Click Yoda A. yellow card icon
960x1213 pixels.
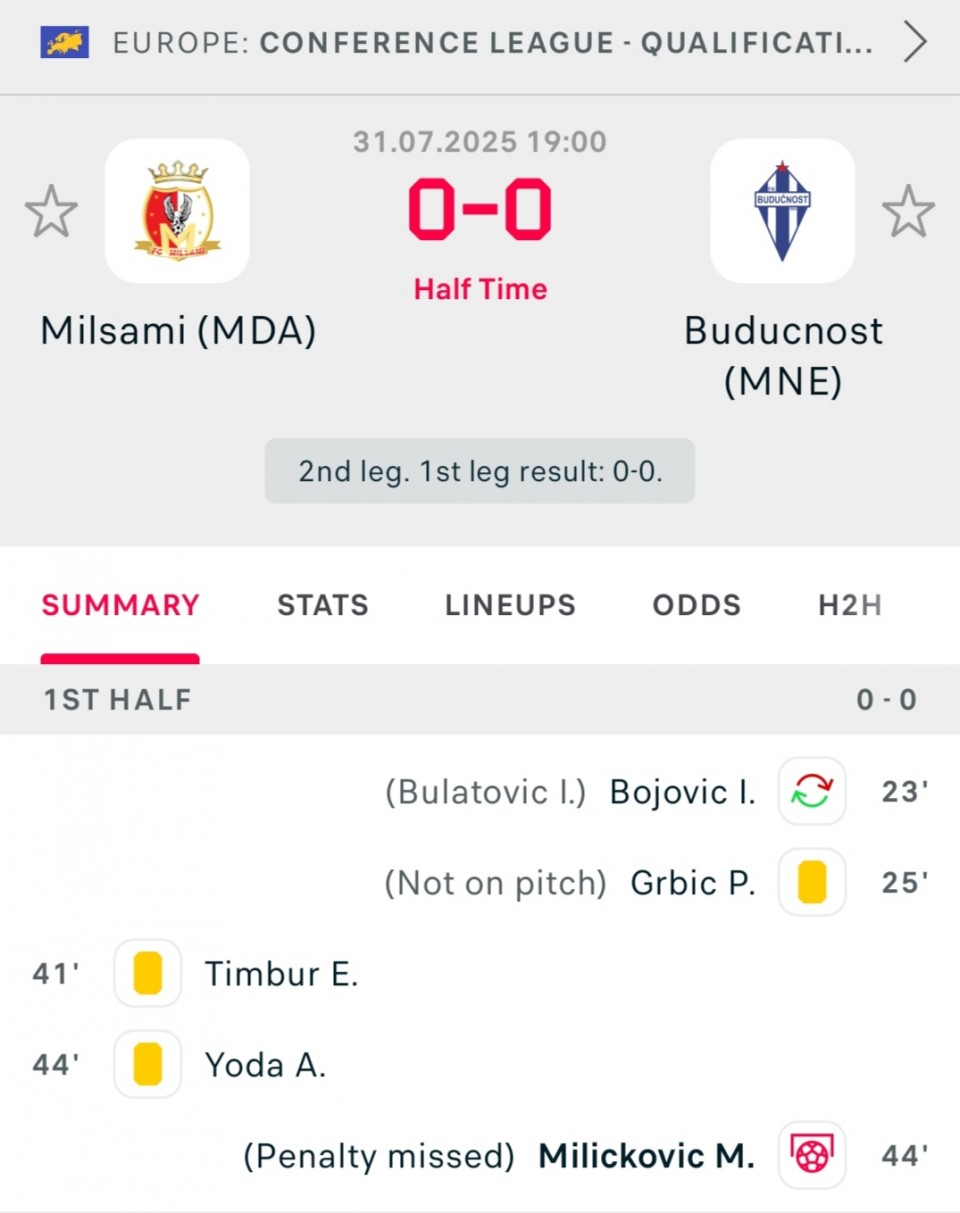click(x=148, y=1064)
